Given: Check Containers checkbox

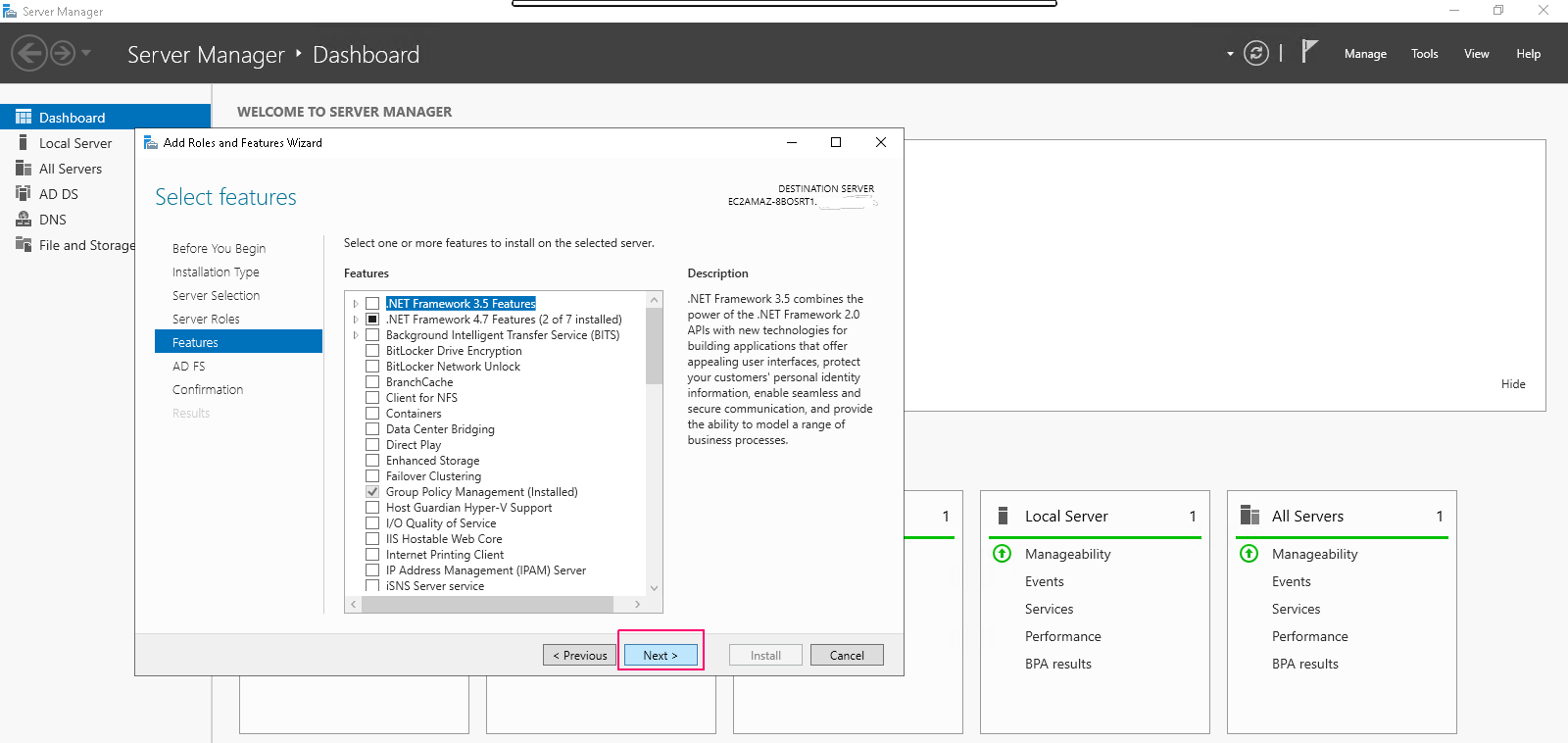Looking at the screenshot, I should (x=372, y=414).
